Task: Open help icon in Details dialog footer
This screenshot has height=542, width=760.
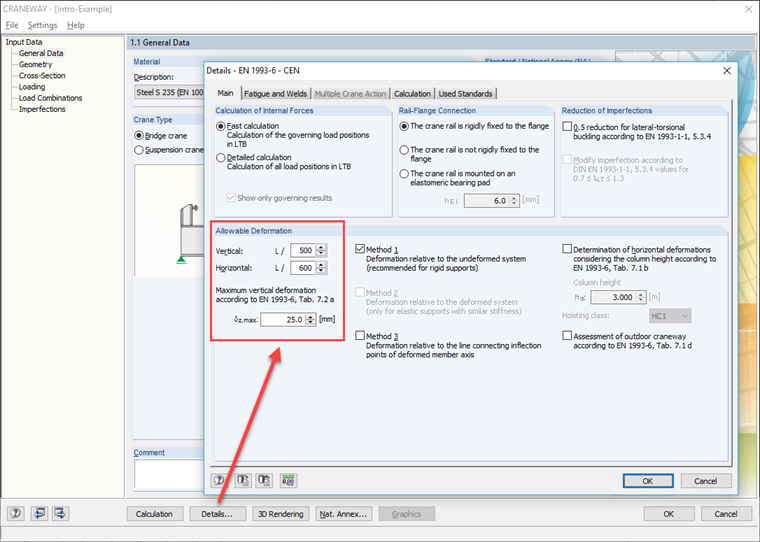Action: (x=219, y=480)
